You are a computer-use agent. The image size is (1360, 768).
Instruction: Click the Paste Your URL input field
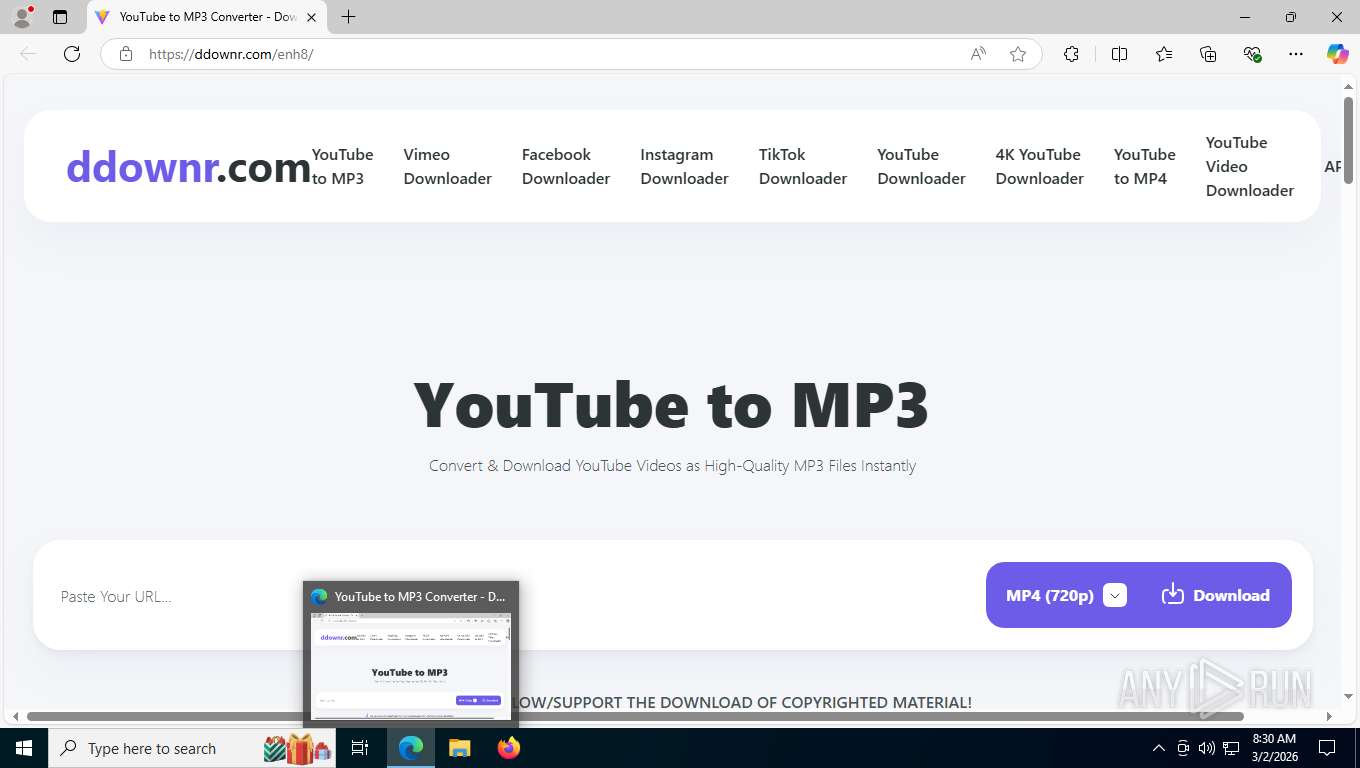pyautogui.click(x=510, y=596)
